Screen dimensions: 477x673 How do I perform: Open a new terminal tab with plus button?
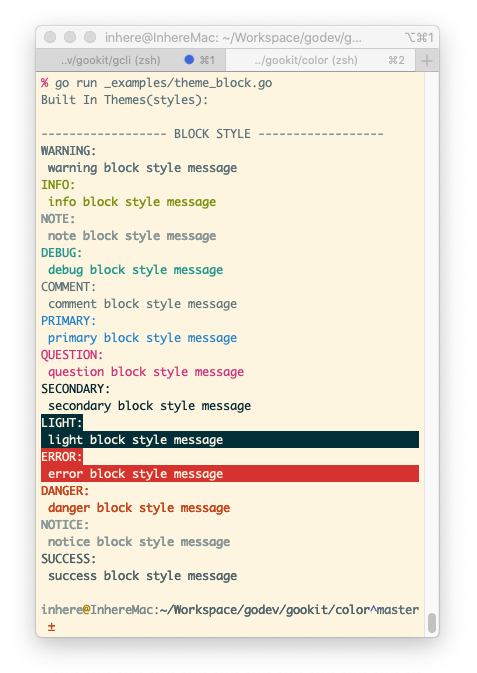coord(427,61)
